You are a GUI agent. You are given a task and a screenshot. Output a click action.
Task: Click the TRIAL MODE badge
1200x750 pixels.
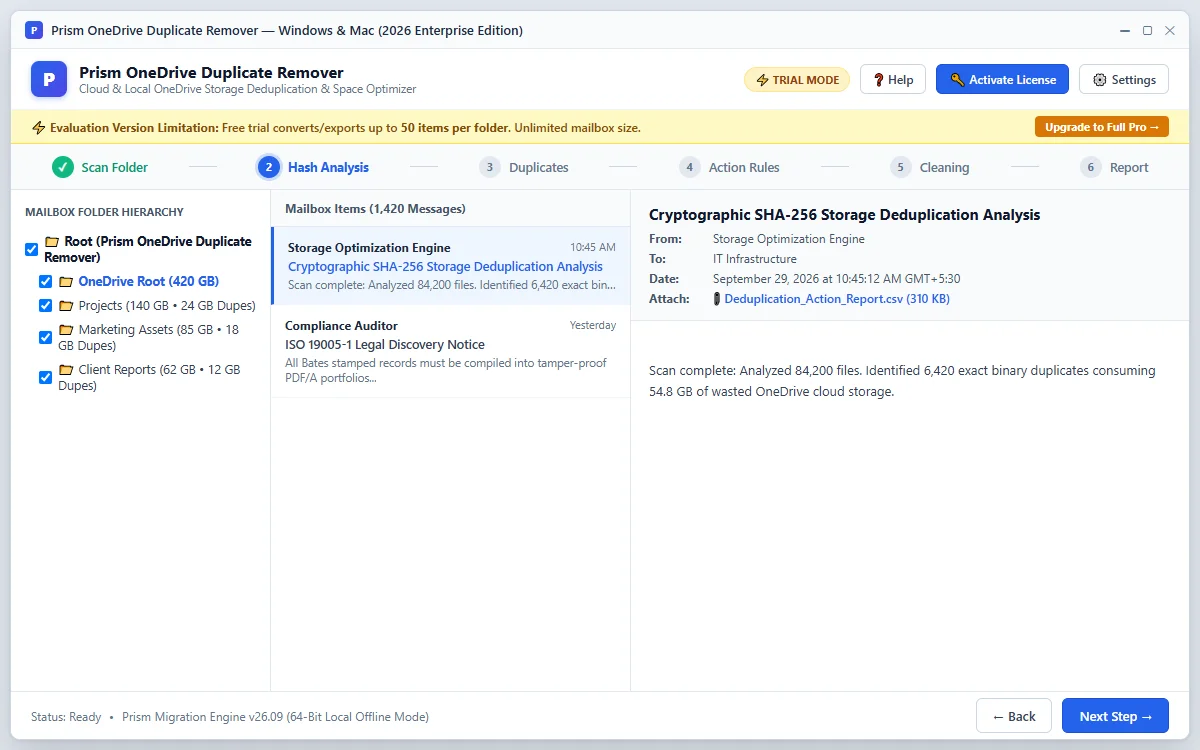click(x=797, y=80)
